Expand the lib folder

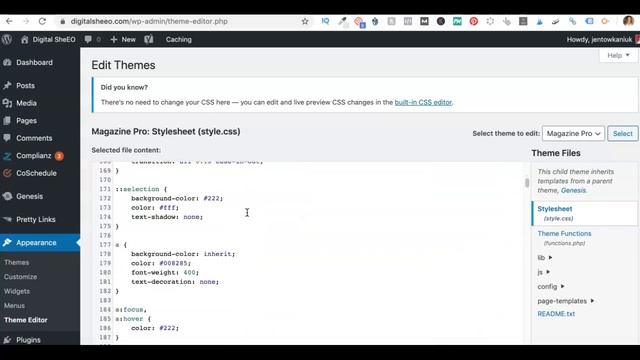(545, 258)
